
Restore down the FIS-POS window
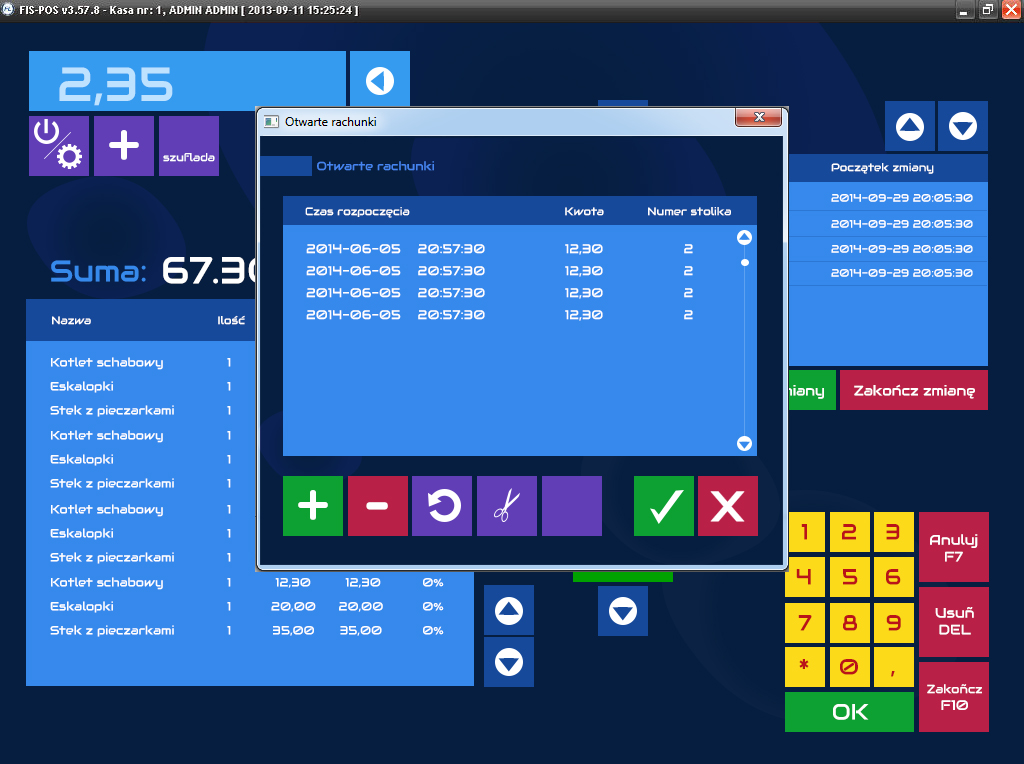point(987,10)
